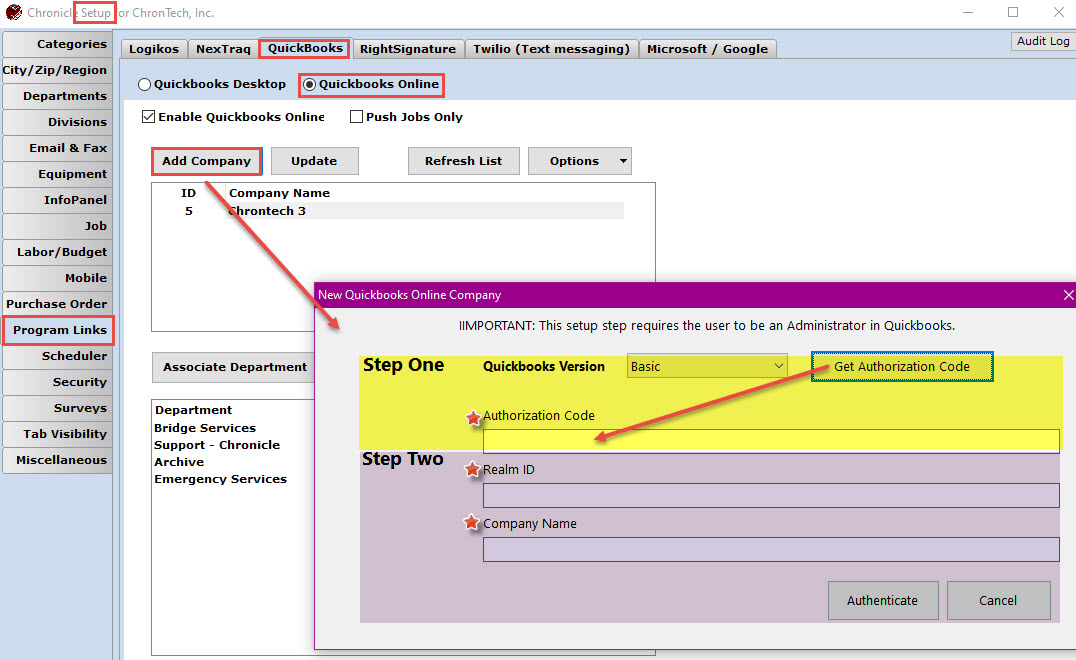Switch to the NexTraq tab

click(x=223, y=49)
